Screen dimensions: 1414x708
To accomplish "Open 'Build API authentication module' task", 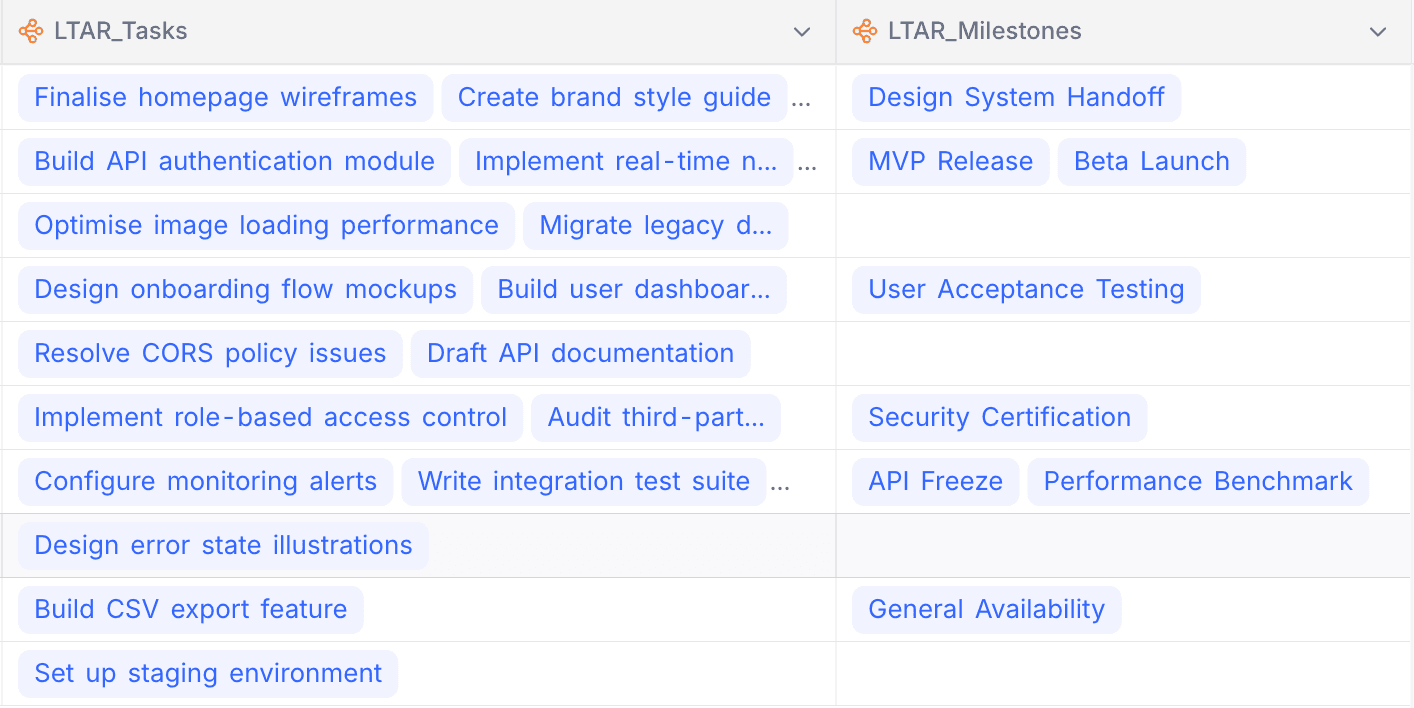I will coord(234,162).
